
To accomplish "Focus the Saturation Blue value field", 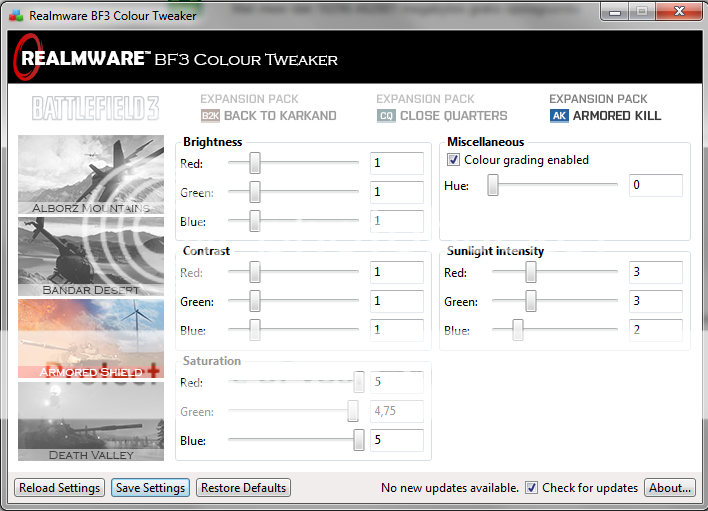I will (396, 440).
